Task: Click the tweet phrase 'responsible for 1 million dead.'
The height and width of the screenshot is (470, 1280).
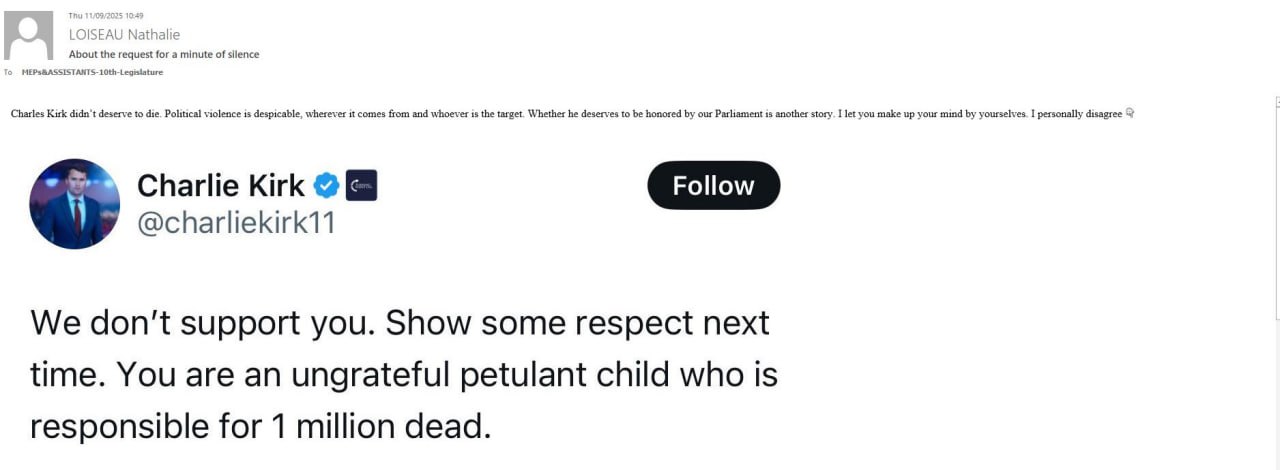Action: pos(261,426)
